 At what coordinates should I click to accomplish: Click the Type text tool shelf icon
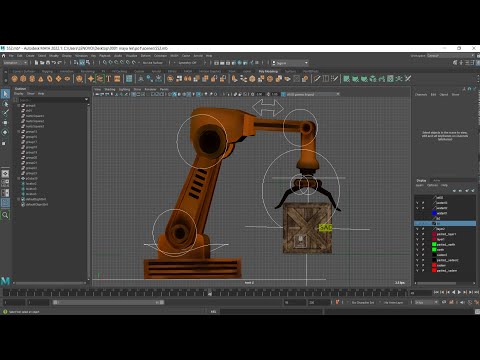108,79
